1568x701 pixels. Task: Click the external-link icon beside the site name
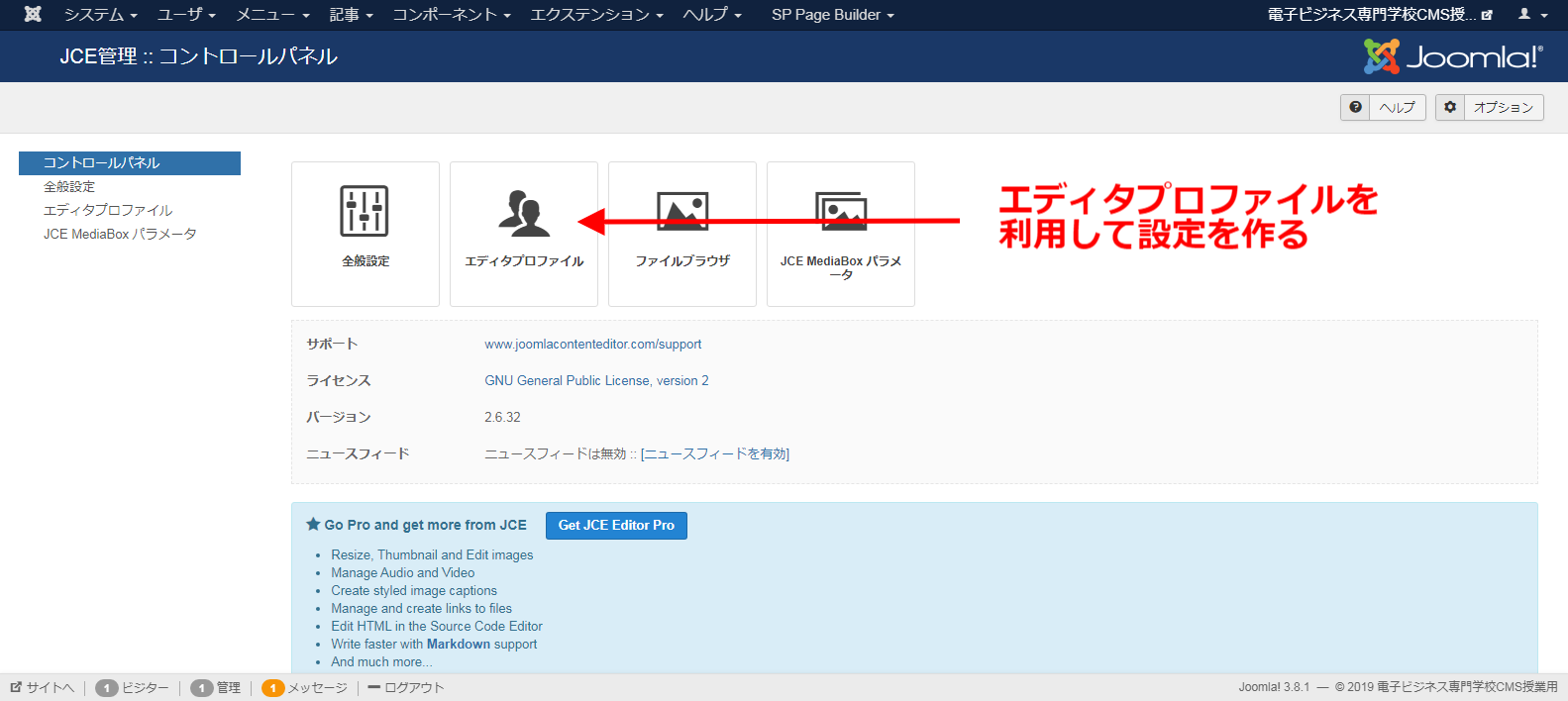click(x=1487, y=15)
